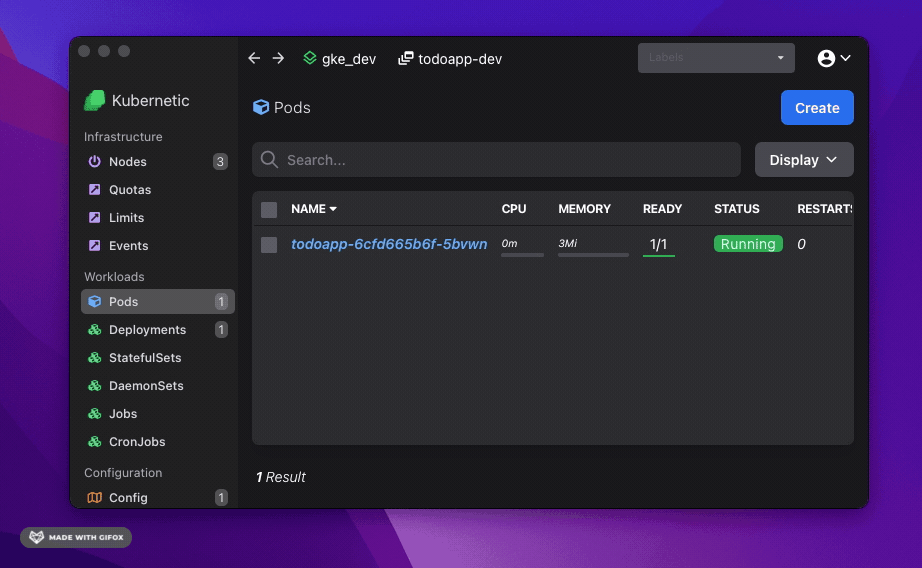Open DaemonSets in the sidebar
Viewport: 922px width, 568px height.
tap(158, 386)
